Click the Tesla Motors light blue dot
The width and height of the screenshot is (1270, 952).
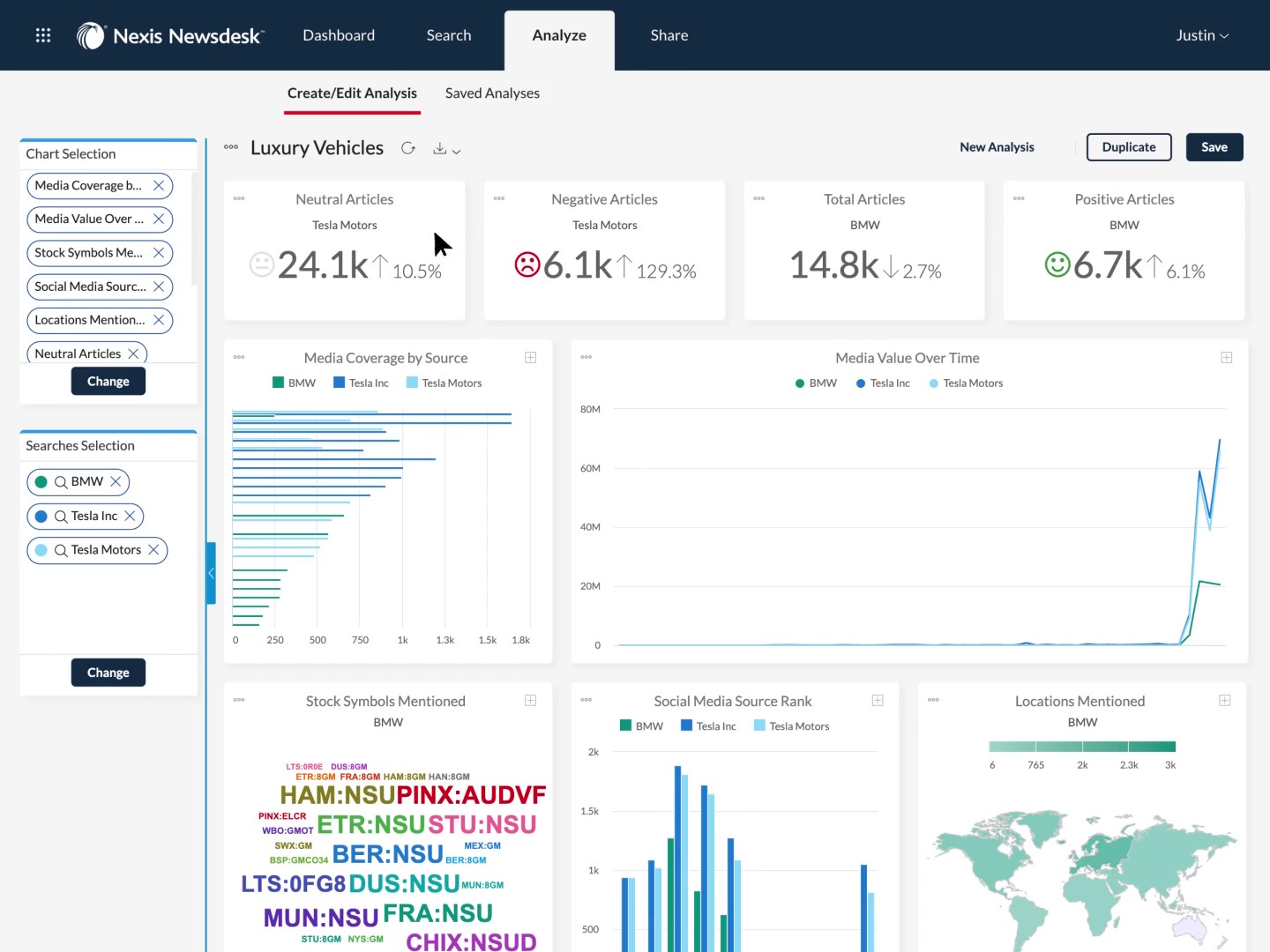(41, 550)
